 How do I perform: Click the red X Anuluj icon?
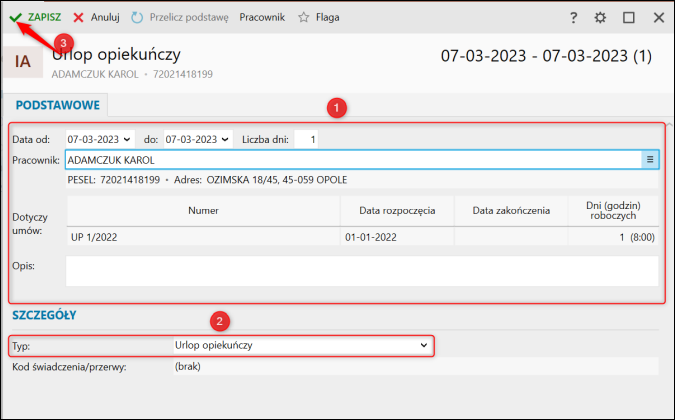coord(78,18)
